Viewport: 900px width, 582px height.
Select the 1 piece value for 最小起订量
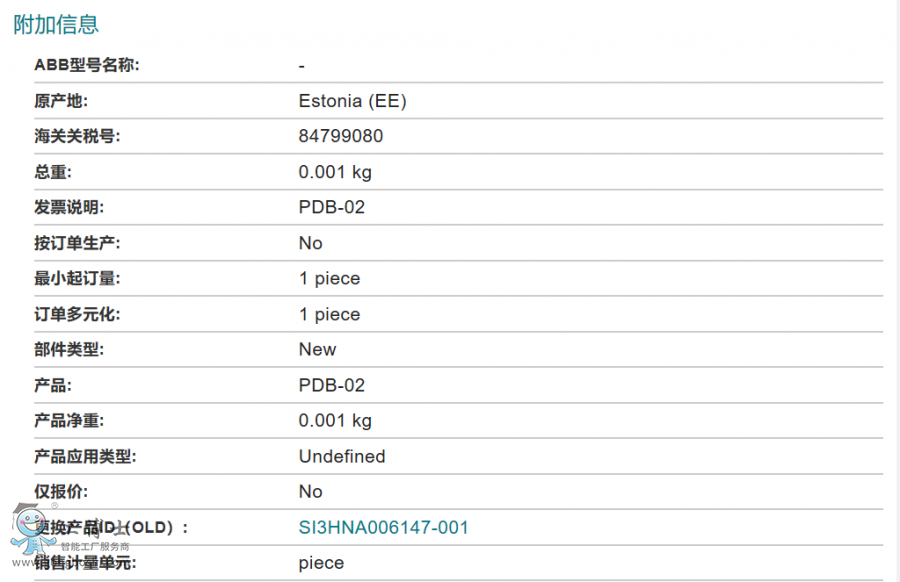tap(329, 279)
